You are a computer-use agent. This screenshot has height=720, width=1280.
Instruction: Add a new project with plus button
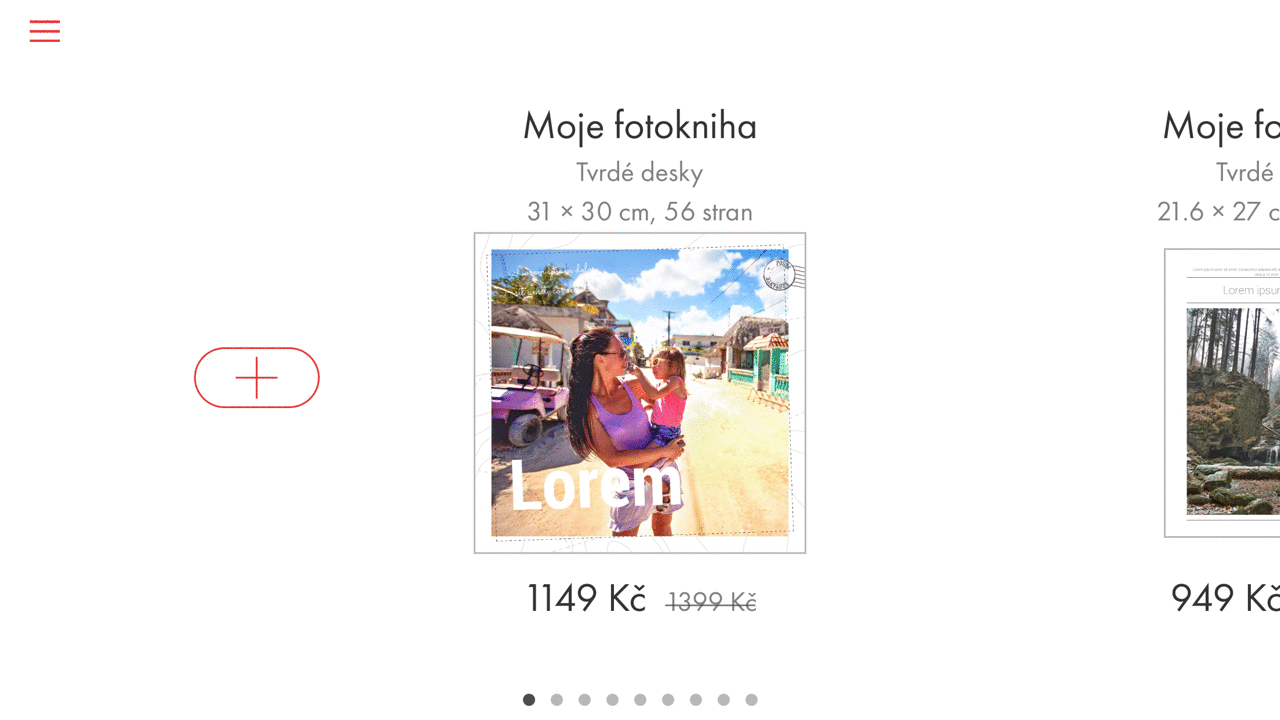click(x=257, y=377)
